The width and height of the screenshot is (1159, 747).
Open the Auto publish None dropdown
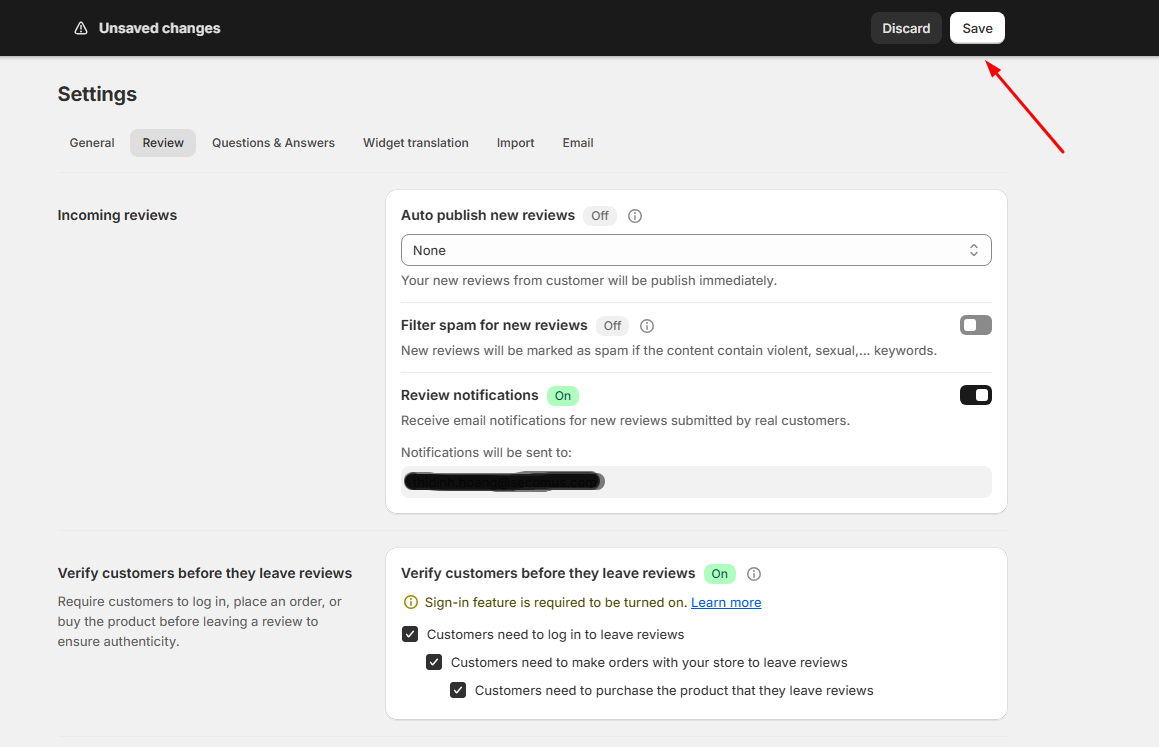pos(696,250)
